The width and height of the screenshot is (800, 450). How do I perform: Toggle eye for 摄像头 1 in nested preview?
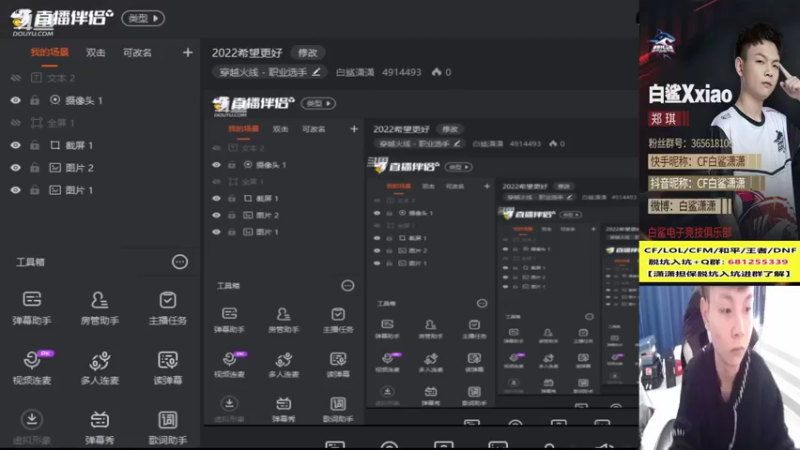coord(216,165)
